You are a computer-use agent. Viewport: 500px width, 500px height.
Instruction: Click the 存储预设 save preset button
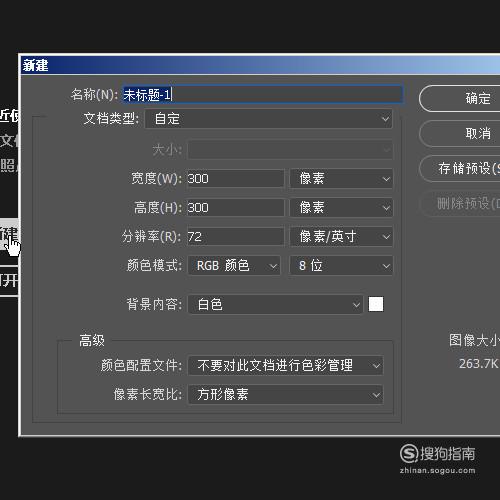[460, 168]
